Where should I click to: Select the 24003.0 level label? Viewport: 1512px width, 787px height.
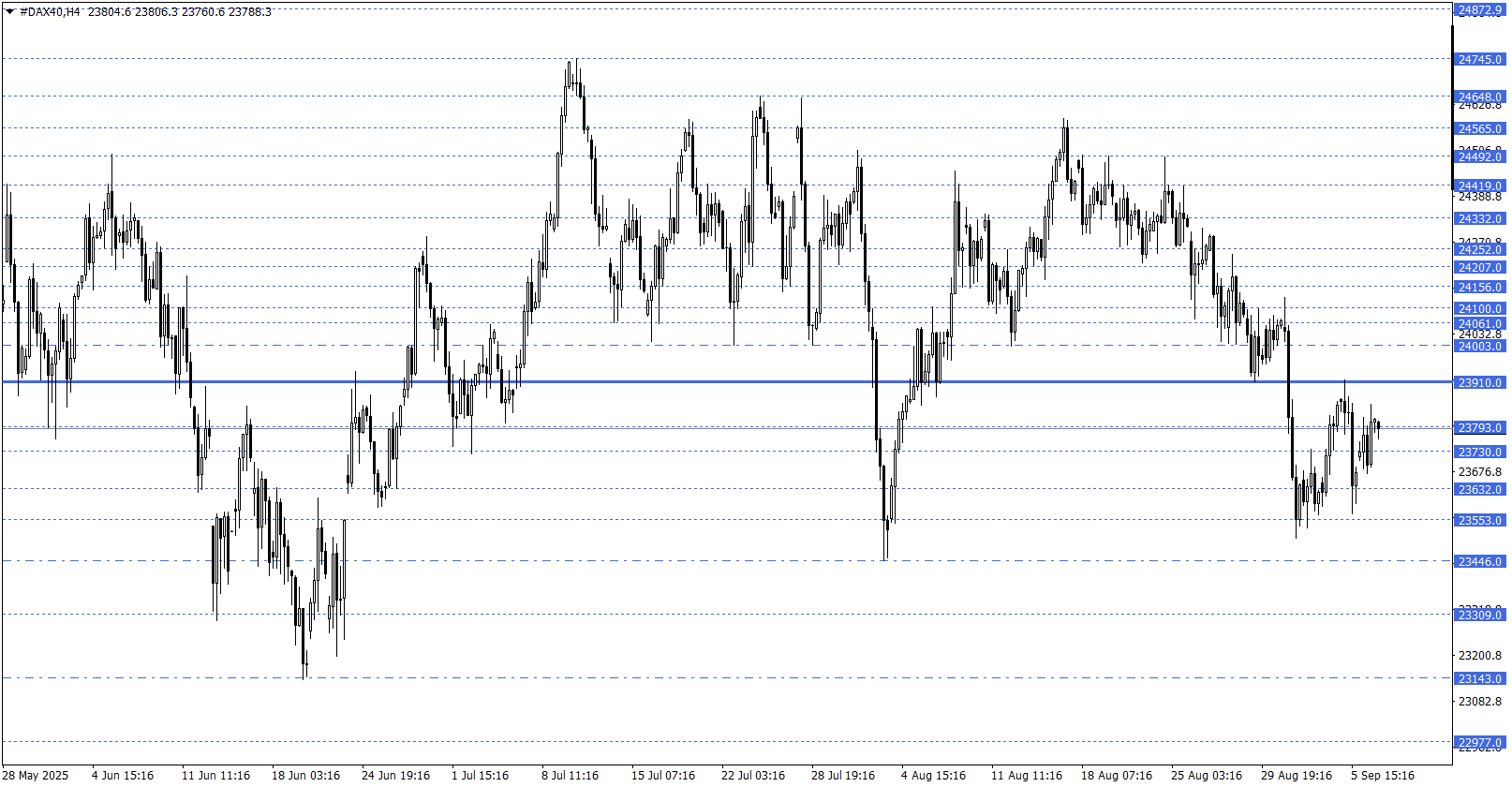coord(1479,347)
